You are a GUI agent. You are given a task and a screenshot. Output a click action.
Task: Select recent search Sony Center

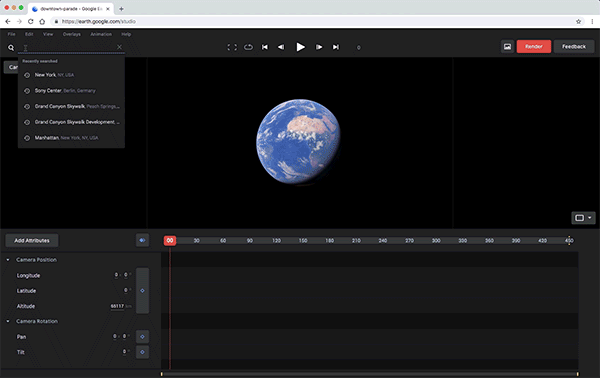pyautogui.click(x=71, y=91)
